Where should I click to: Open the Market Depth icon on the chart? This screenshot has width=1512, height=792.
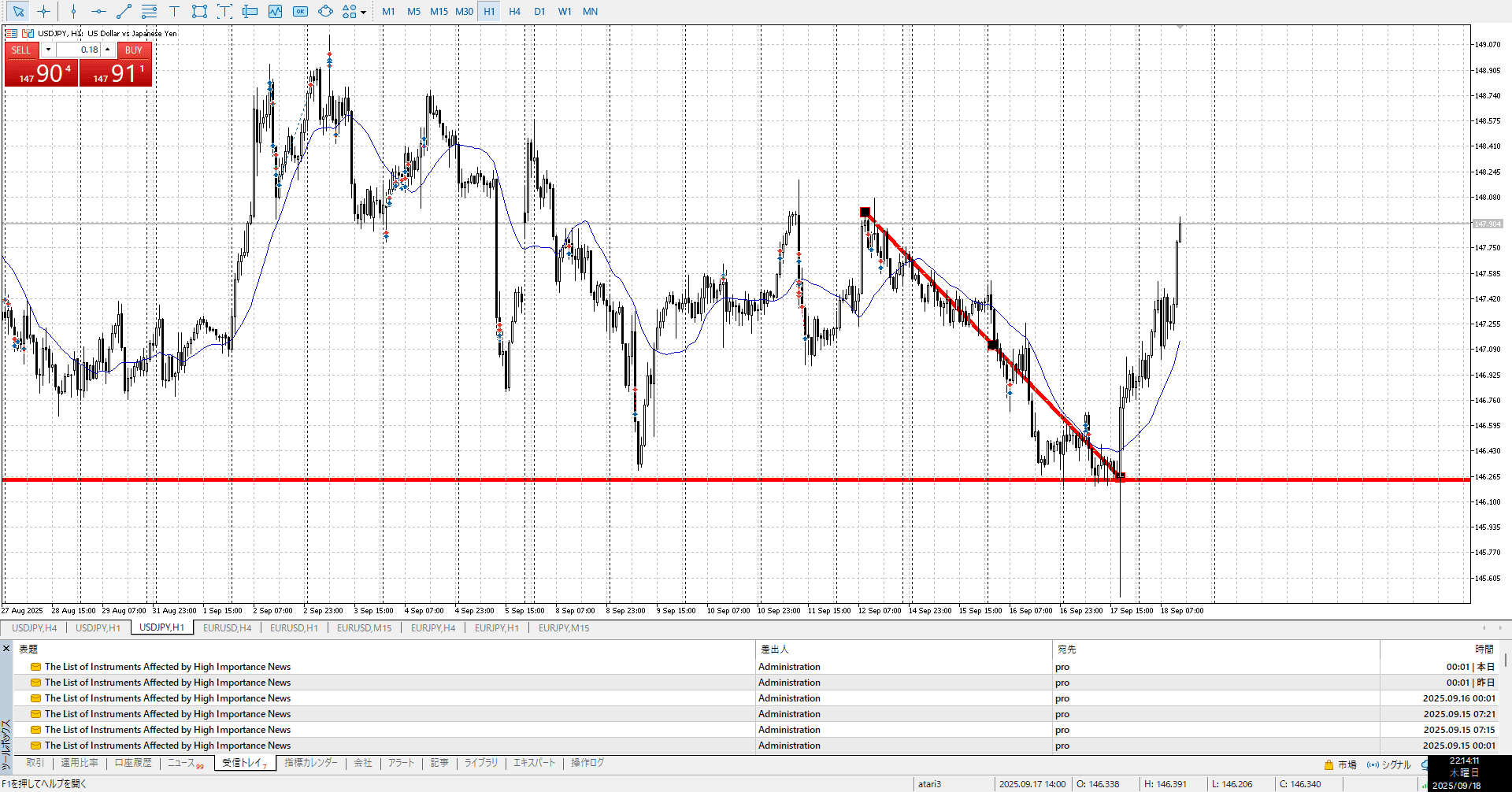(12, 33)
